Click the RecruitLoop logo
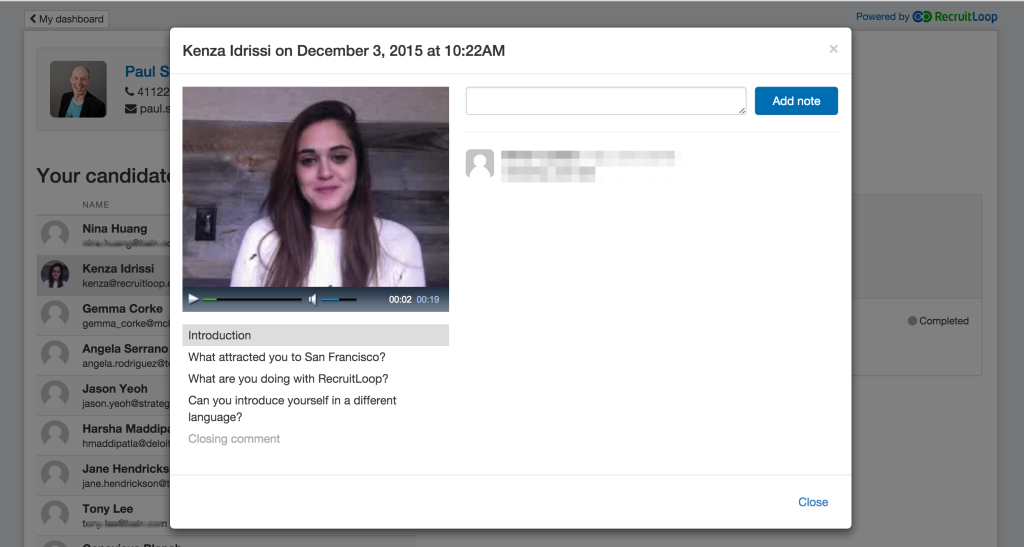 pyautogui.click(x=955, y=17)
